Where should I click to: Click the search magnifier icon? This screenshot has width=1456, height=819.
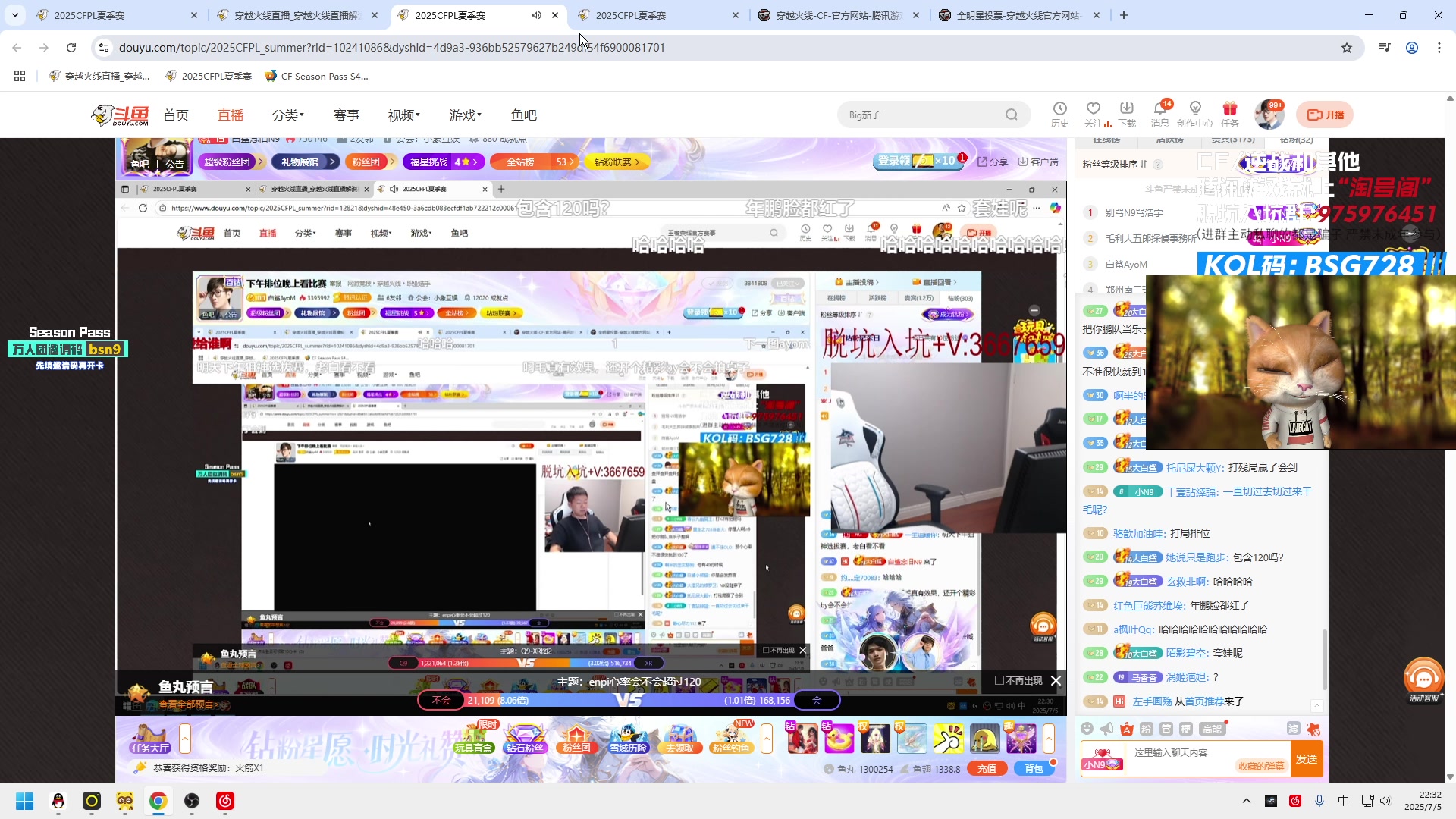click(1012, 115)
